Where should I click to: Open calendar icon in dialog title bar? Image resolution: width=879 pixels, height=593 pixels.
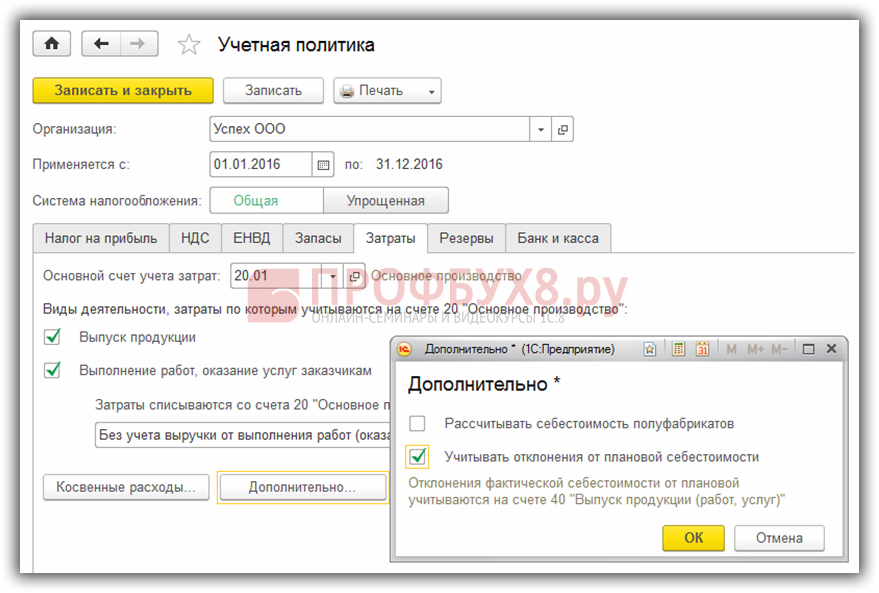tap(702, 349)
